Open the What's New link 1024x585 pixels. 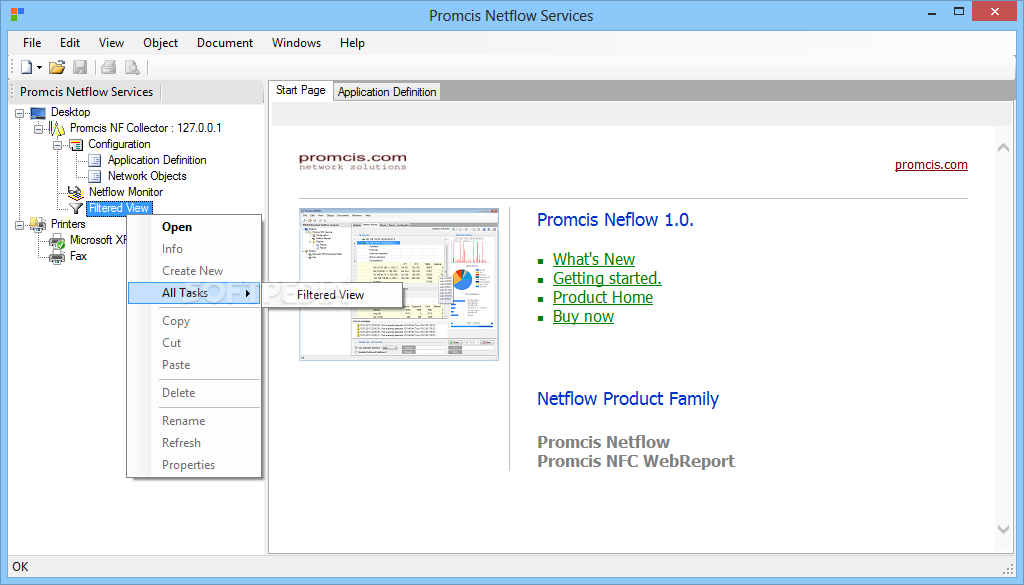tap(594, 259)
